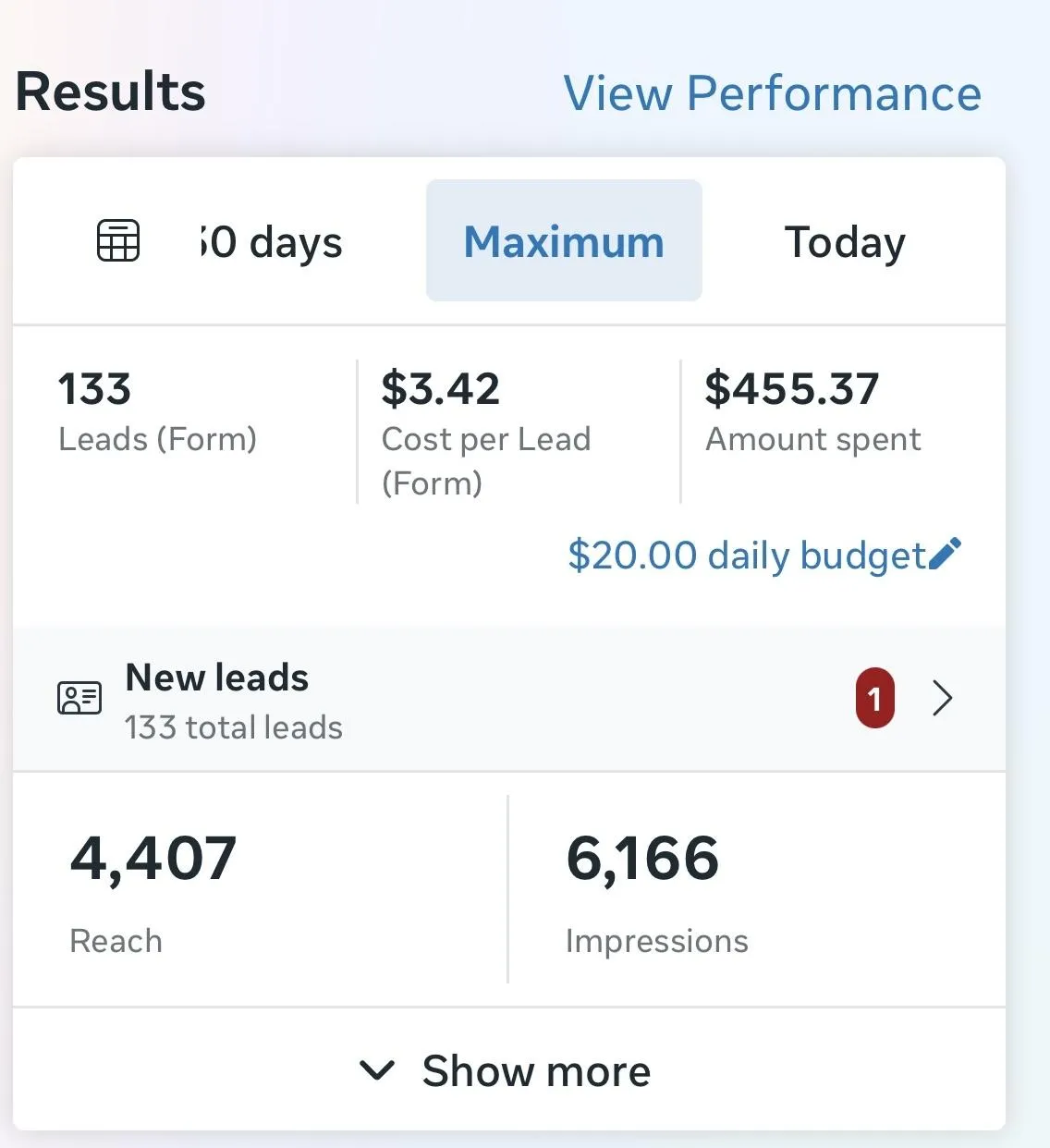Open new leads with the right chevron
Screen dimensions: 1050x1148
coord(942,698)
